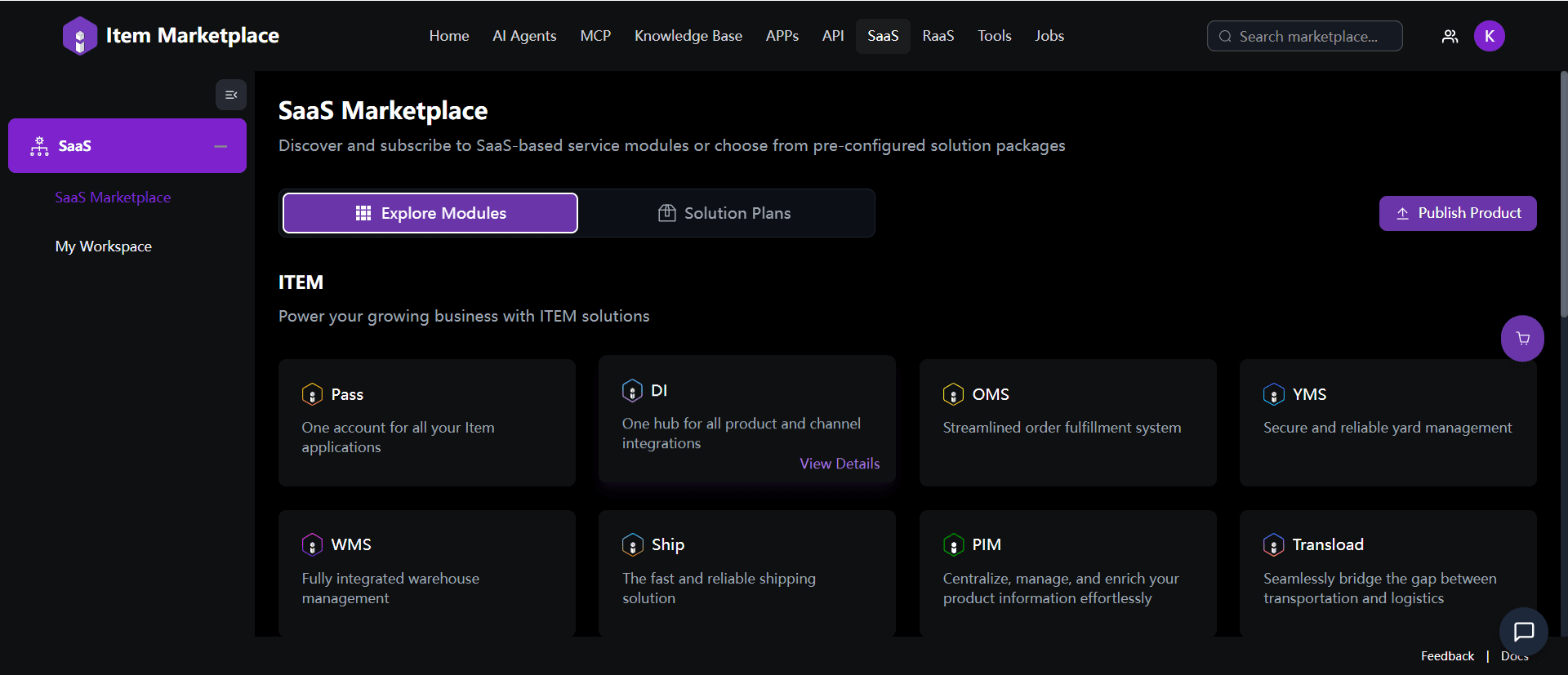Screen dimensions: 1568x675
Task: Open Jobs in top navigation
Action: point(1049,36)
